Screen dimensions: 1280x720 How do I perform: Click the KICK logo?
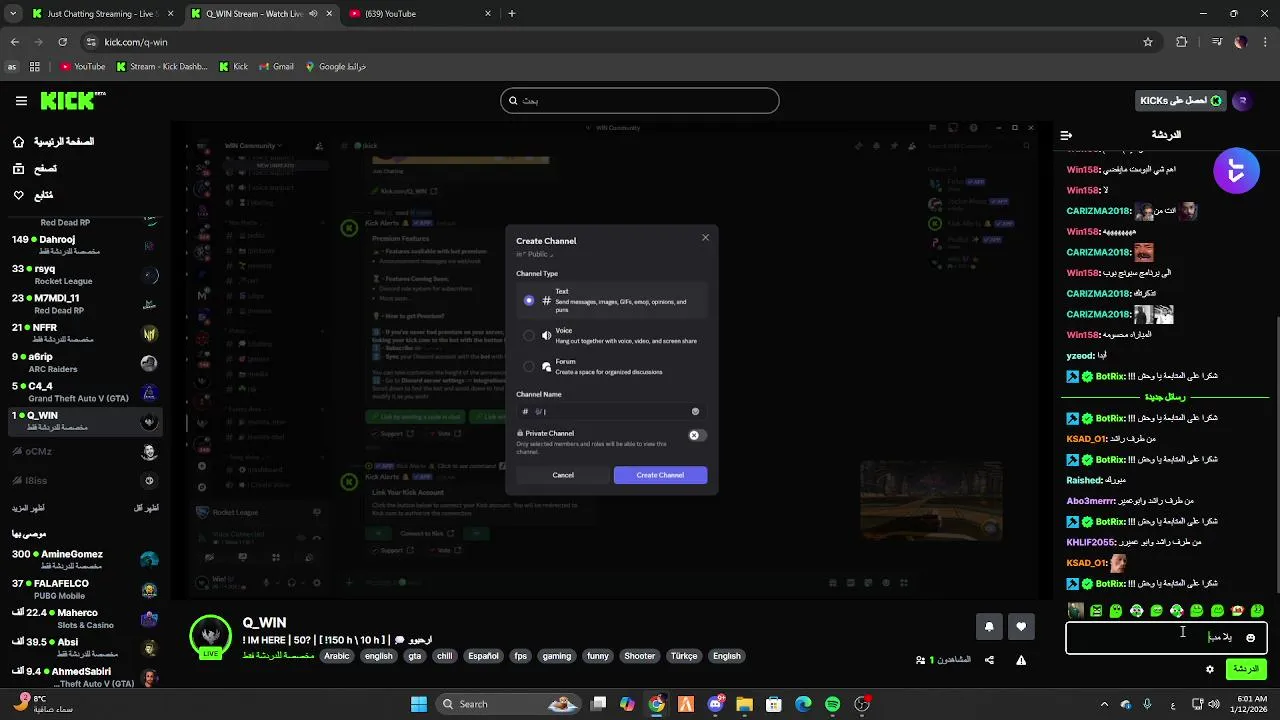point(72,101)
